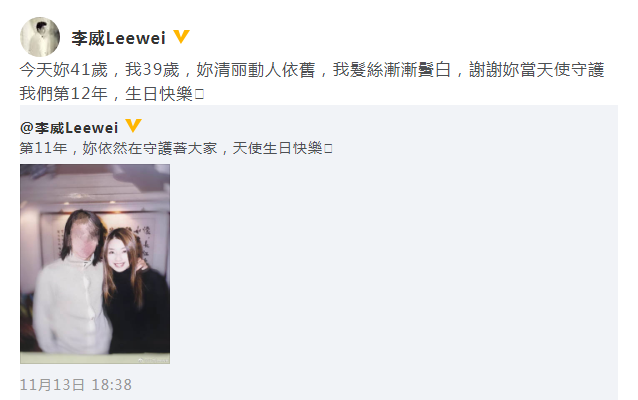Open the @李威Leewei mention in the repost

pyautogui.click(x=69, y=128)
